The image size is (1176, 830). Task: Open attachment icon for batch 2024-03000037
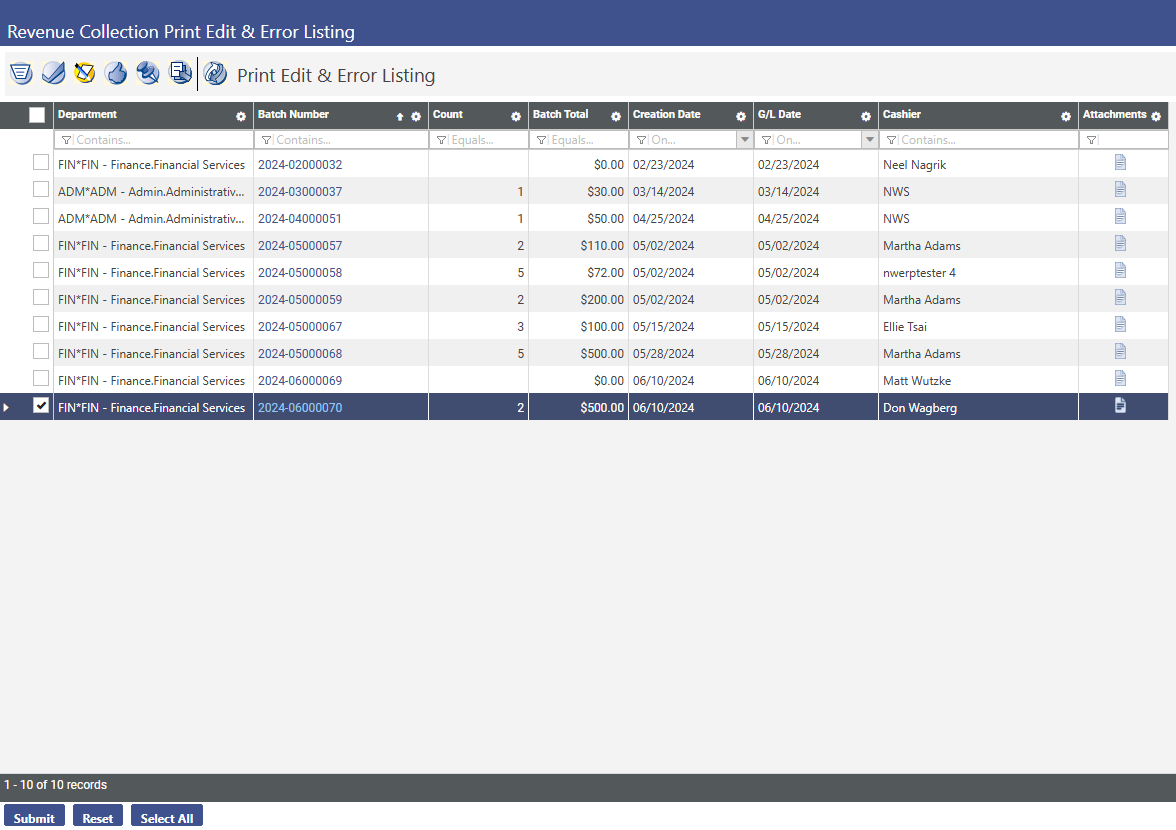click(x=1120, y=189)
